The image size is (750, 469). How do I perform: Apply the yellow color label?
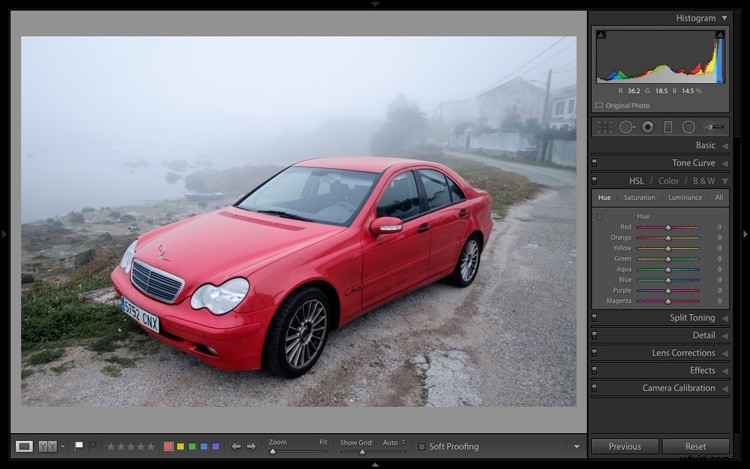[x=180, y=447]
